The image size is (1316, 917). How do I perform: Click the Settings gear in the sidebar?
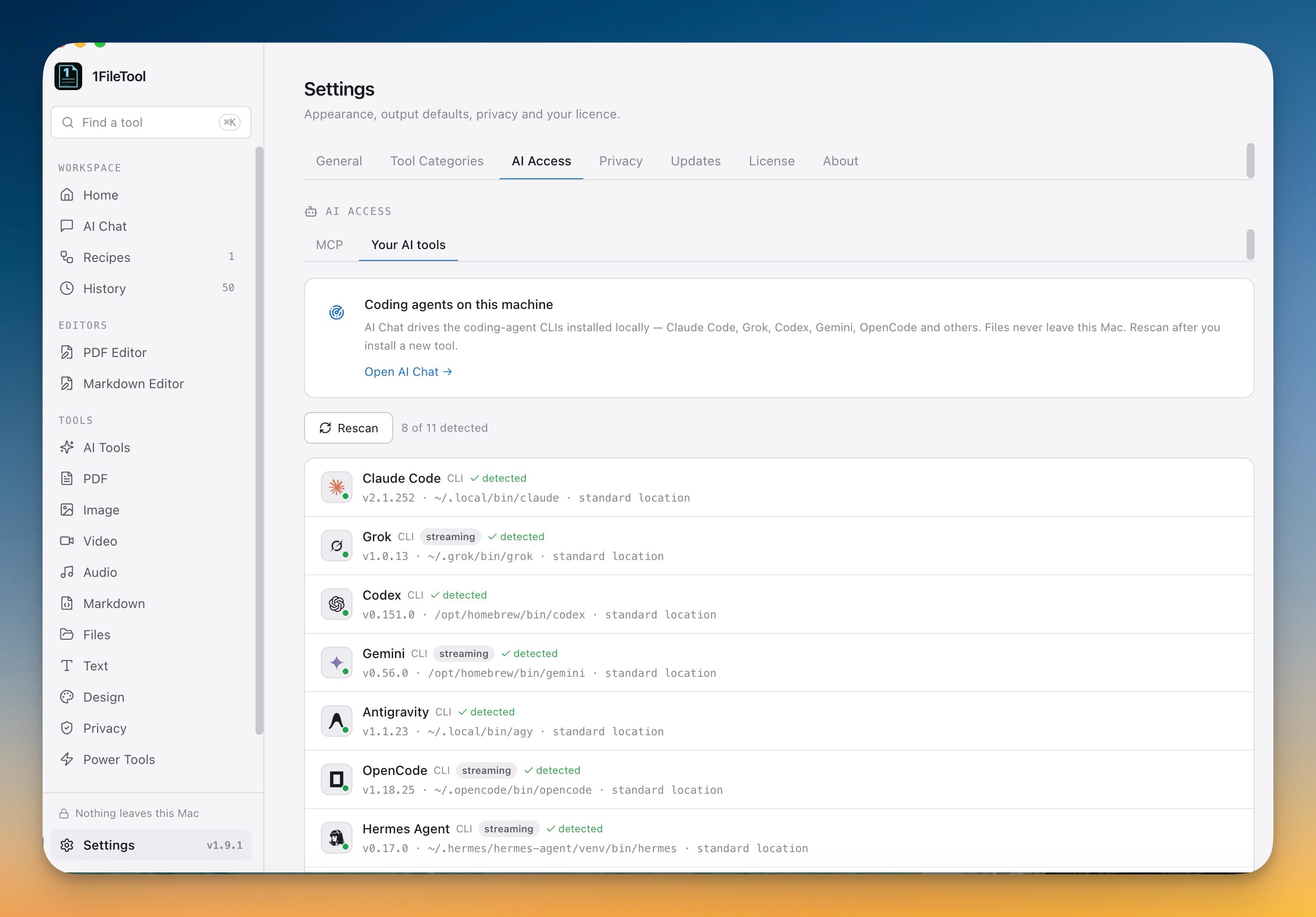[67, 845]
